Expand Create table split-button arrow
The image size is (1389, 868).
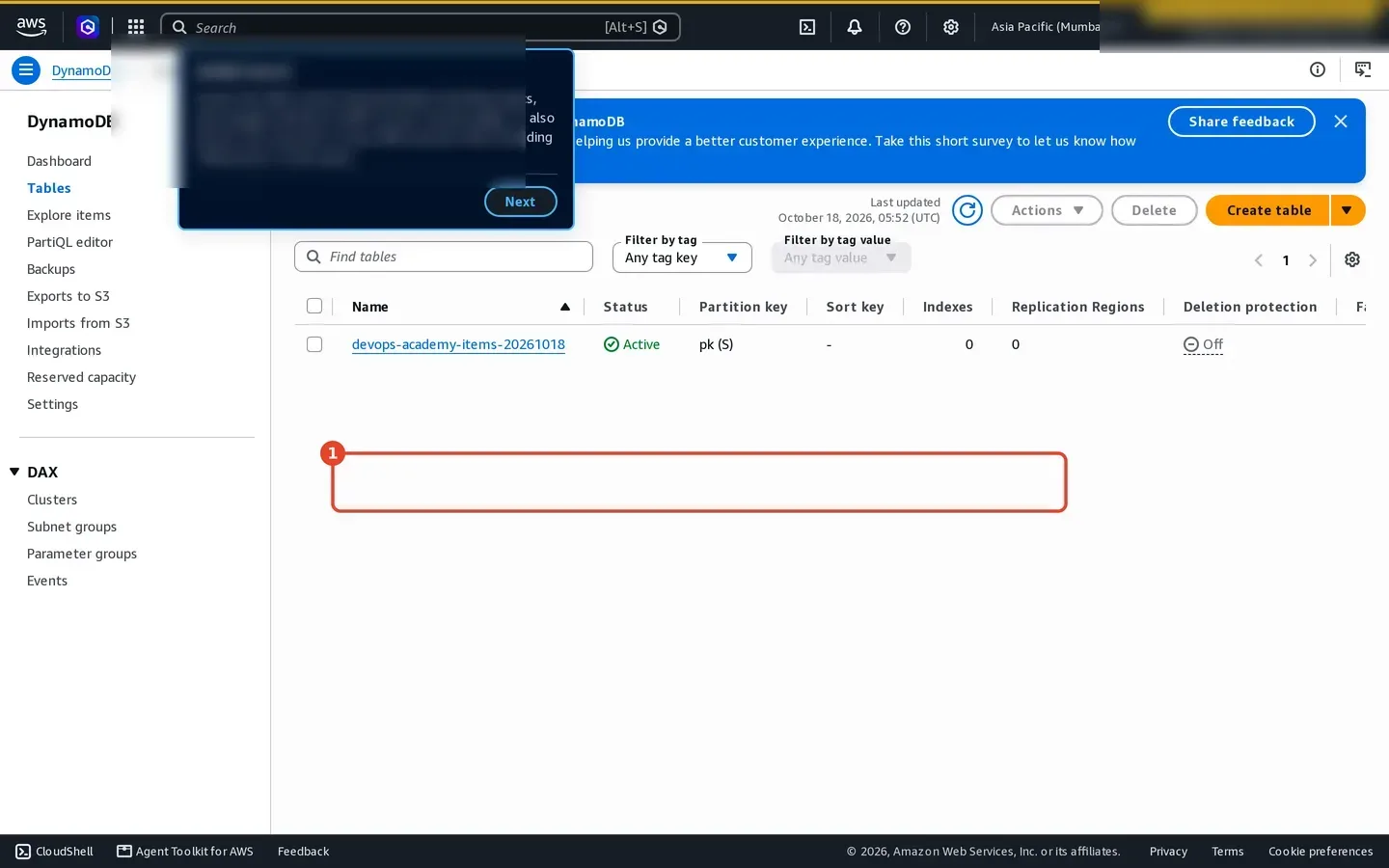(x=1348, y=210)
